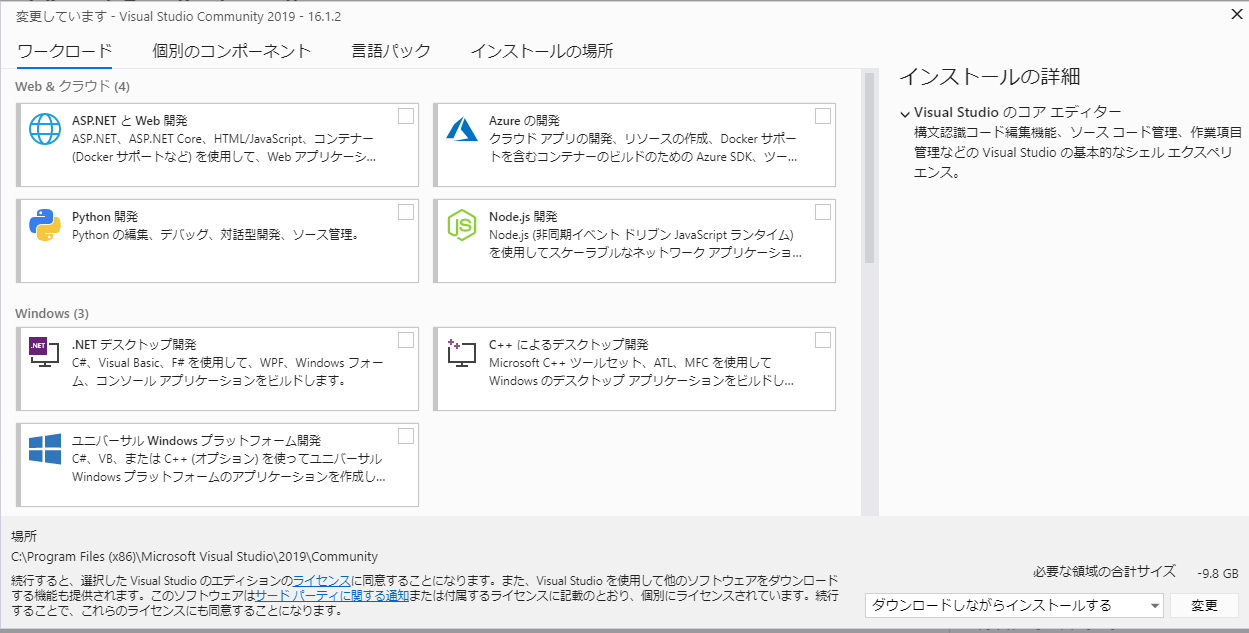
Task: Click the C++ desktop development icon
Action: 462,352
